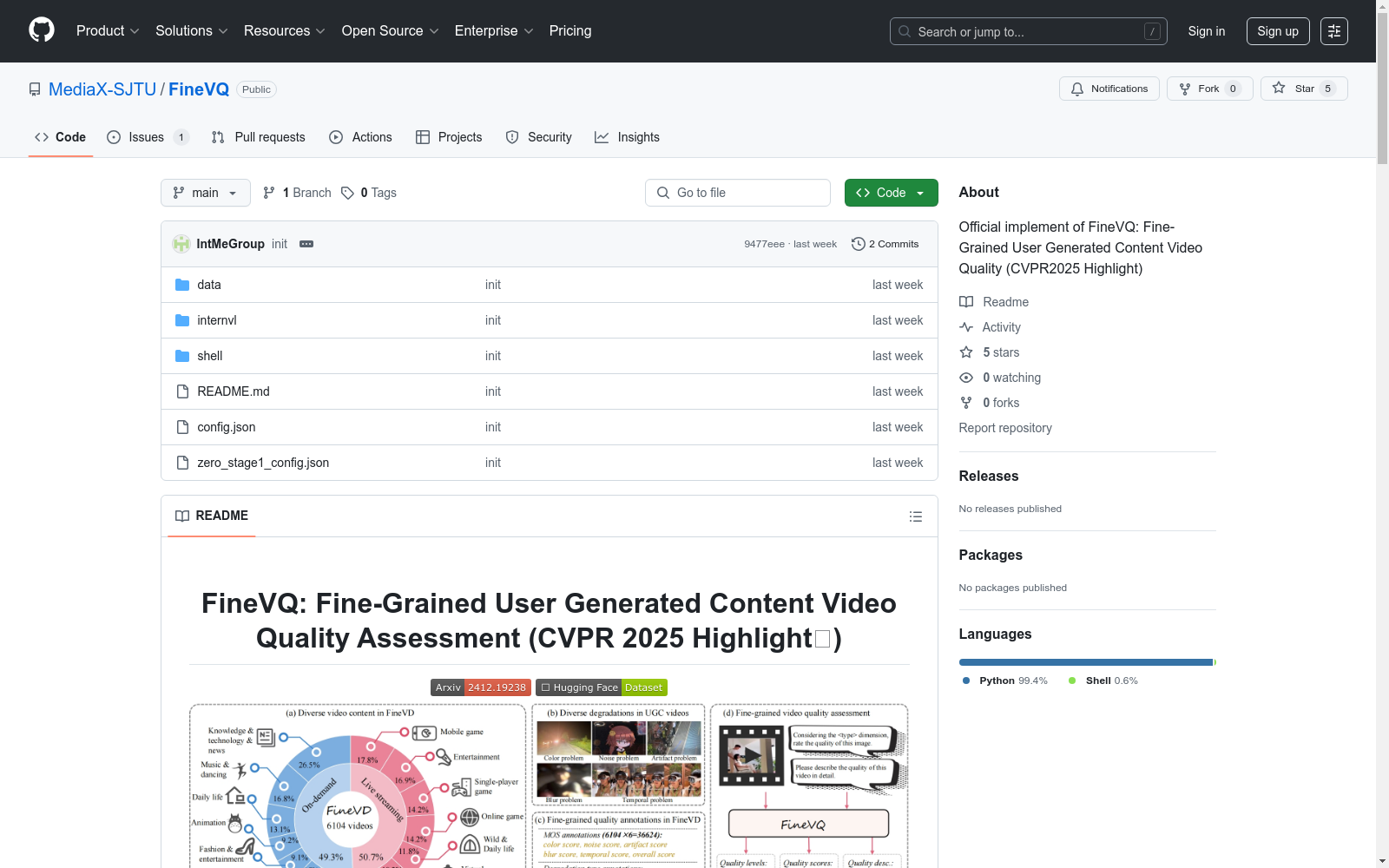This screenshot has width=1389, height=868.
Task: Click the fork icon beside 0 forks
Action: [966, 403]
